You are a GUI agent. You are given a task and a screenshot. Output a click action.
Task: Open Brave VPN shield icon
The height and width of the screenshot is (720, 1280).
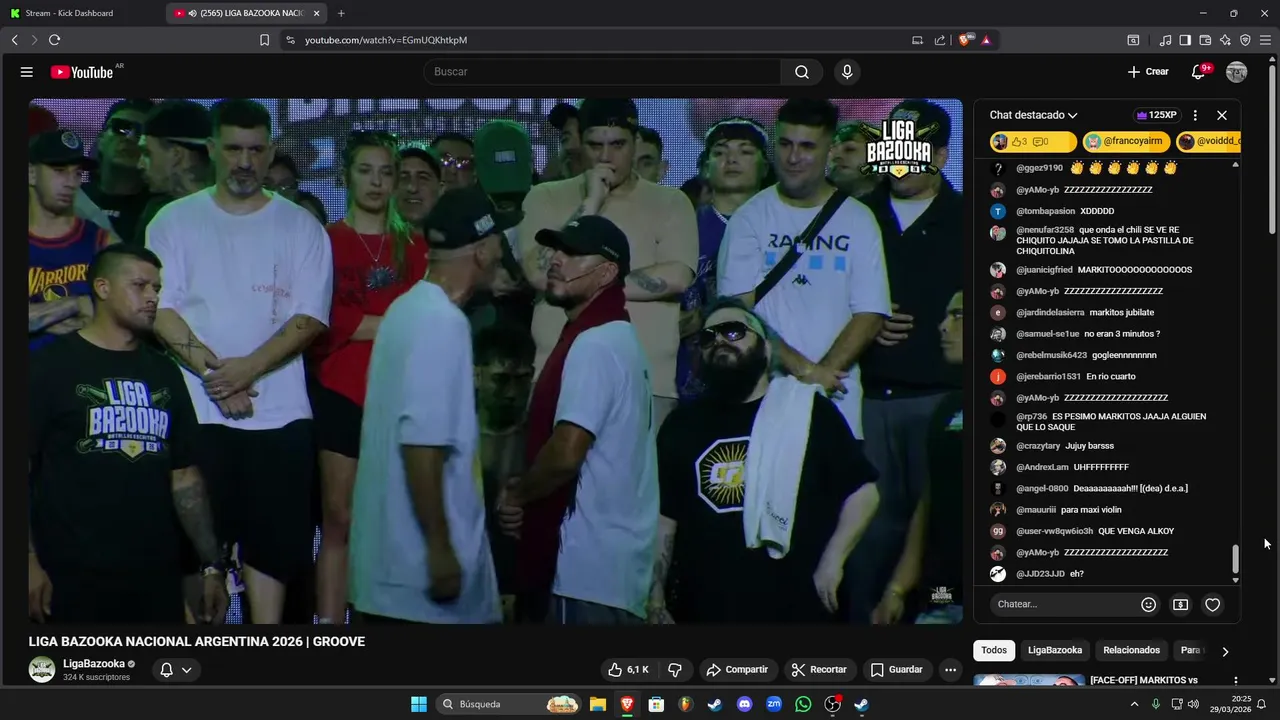click(1245, 40)
